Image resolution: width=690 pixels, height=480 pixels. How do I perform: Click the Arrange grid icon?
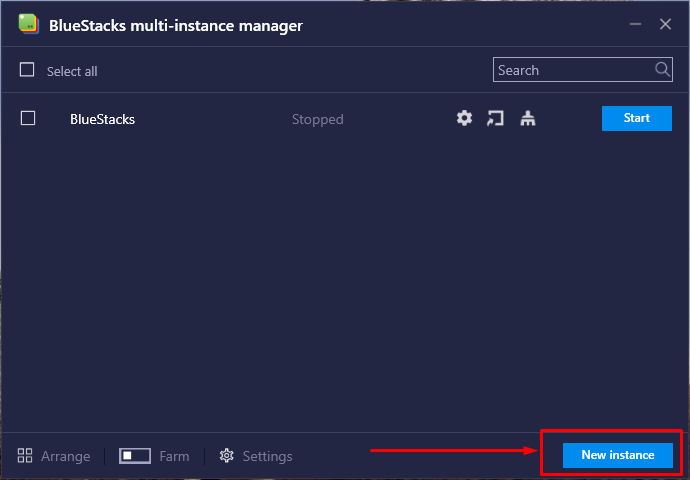tap(25, 455)
